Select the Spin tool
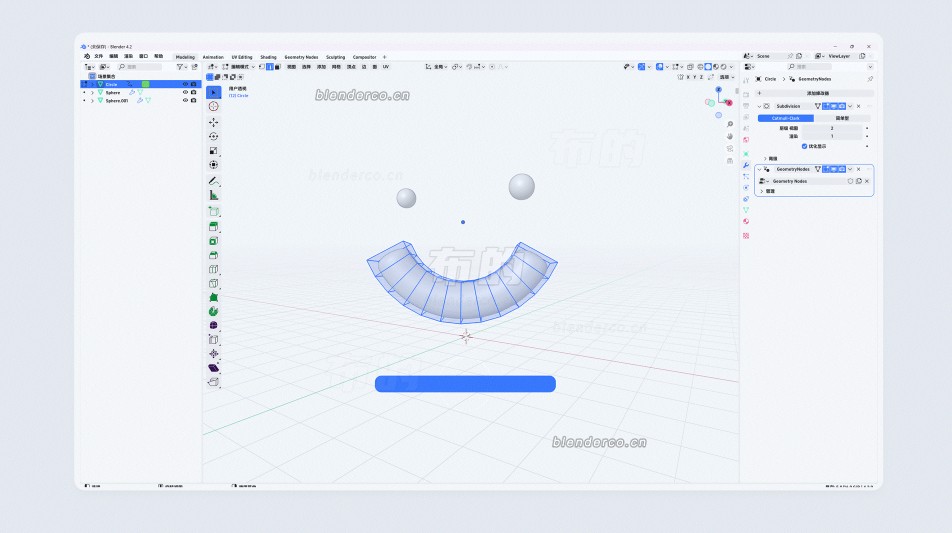The height and width of the screenshot is (533, 952). click(214, 311)
